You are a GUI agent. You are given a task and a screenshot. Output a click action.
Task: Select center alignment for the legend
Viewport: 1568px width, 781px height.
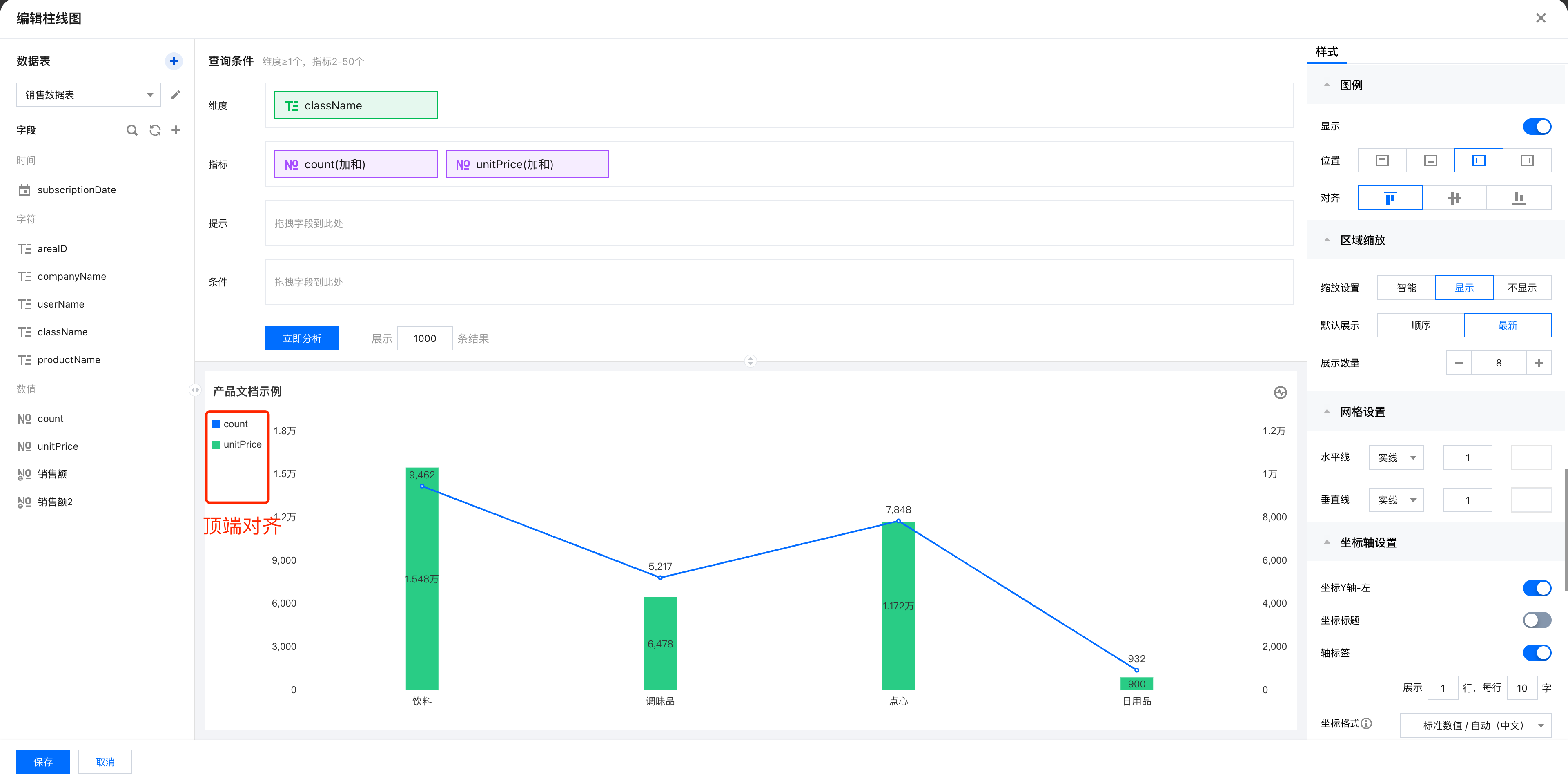(1454, 198)
